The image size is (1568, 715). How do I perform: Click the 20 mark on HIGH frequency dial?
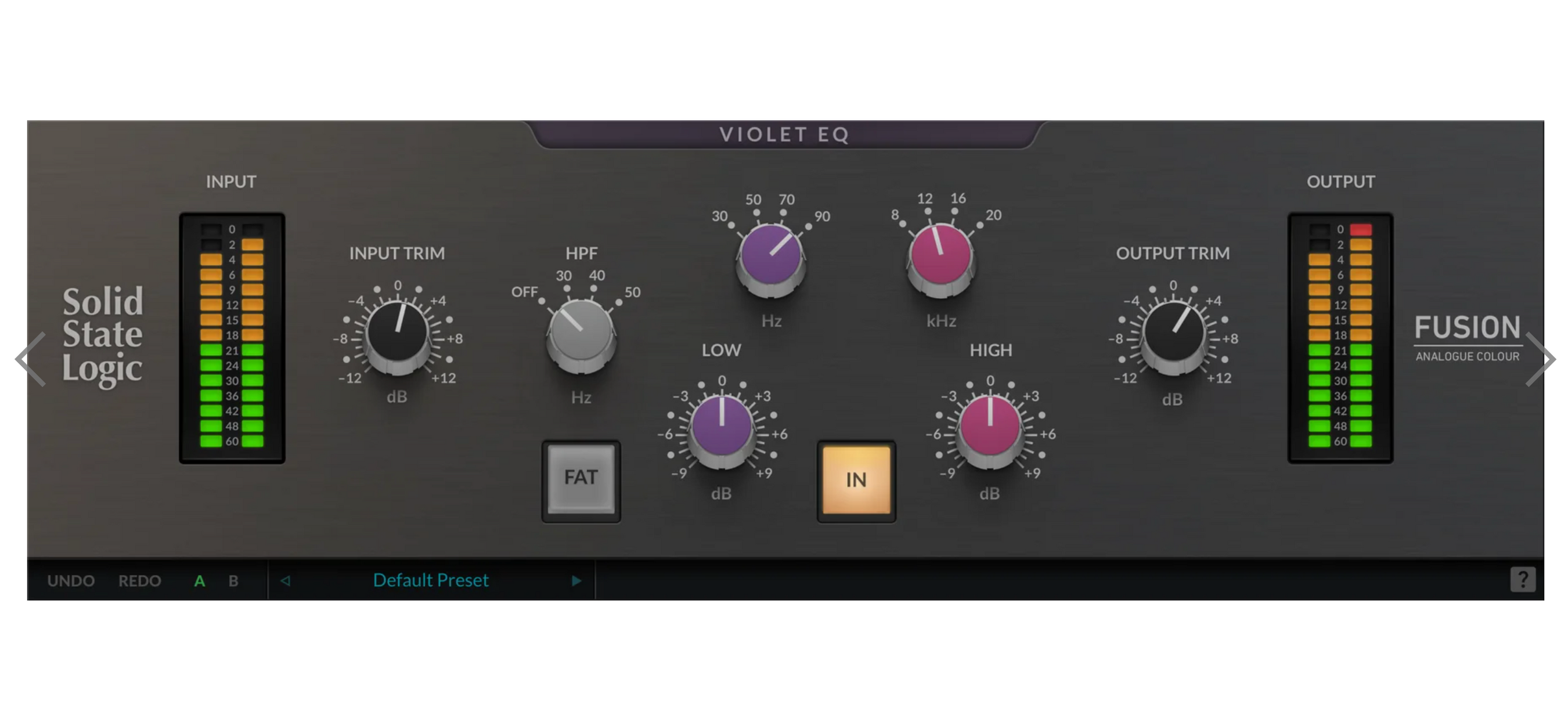[993, 215]
